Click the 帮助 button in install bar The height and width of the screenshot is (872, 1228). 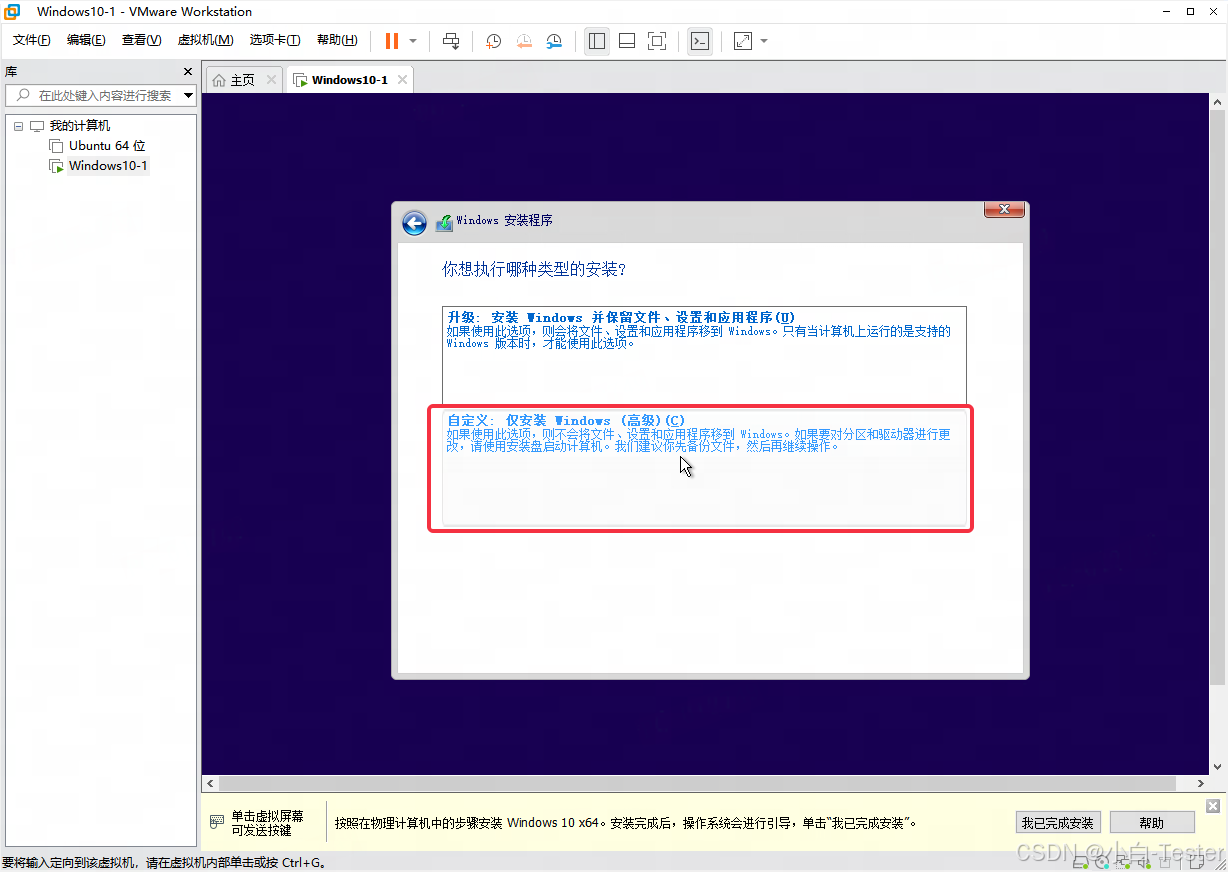coord(1151,823)
